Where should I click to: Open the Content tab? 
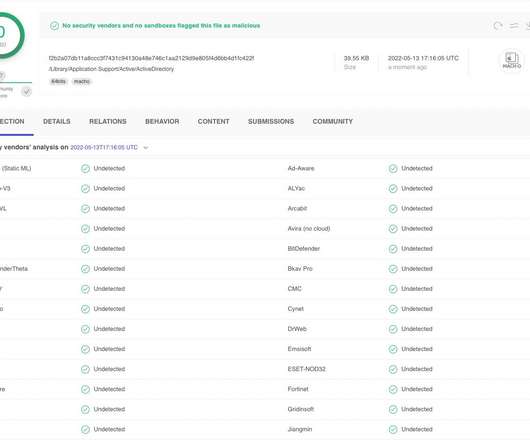(x=214, y=121)
